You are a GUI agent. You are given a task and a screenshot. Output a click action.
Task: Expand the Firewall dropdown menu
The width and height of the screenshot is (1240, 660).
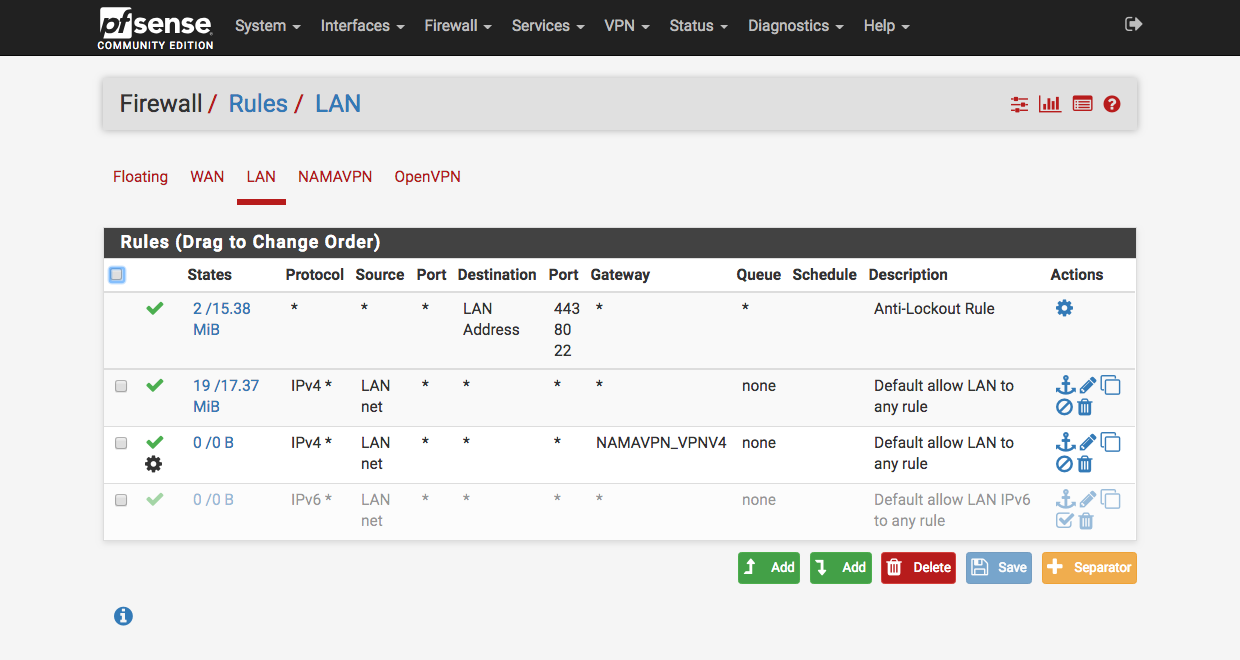point(457,26)
